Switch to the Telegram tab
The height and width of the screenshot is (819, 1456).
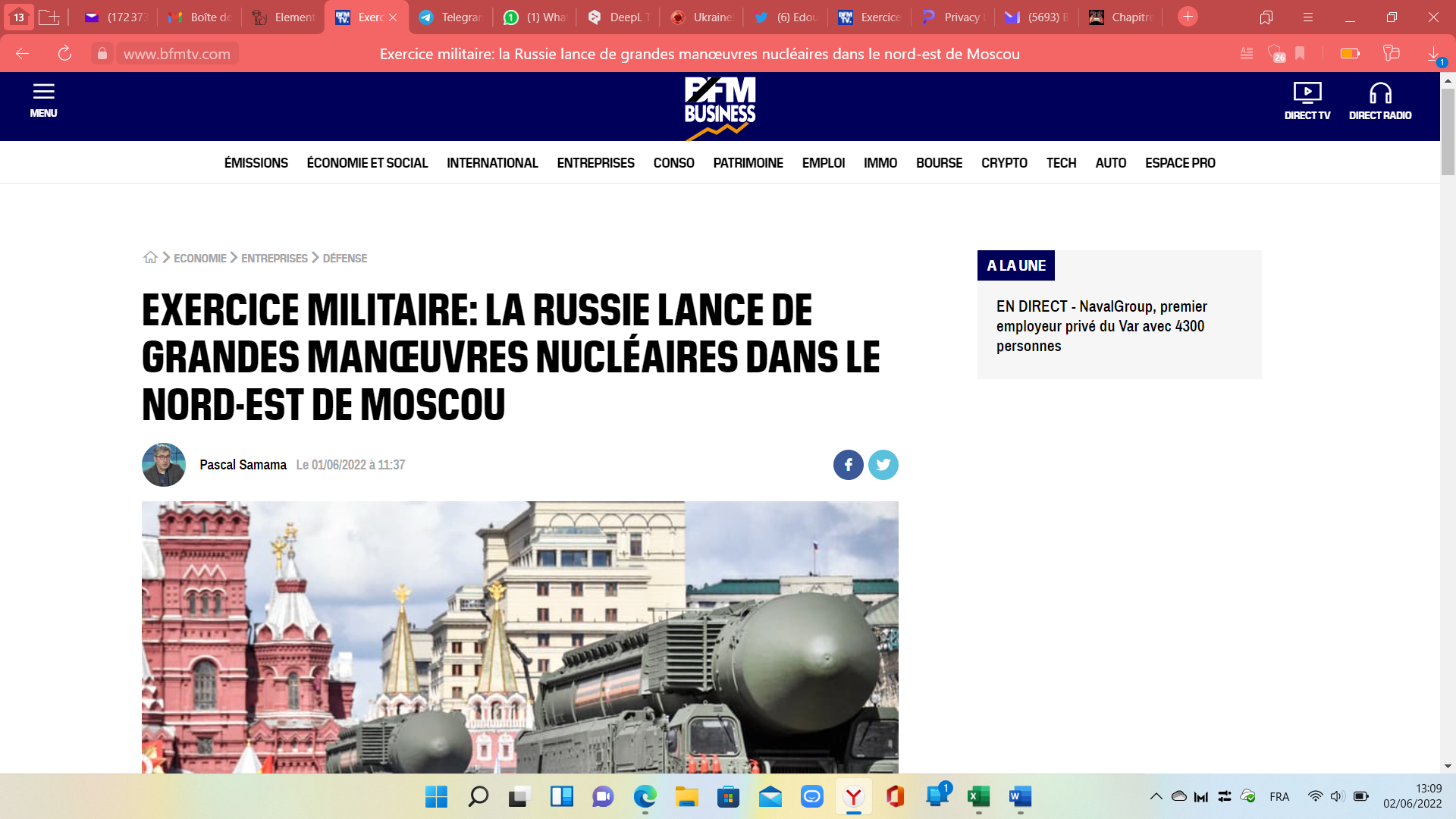pyautogui.click(x=450, y=17)
